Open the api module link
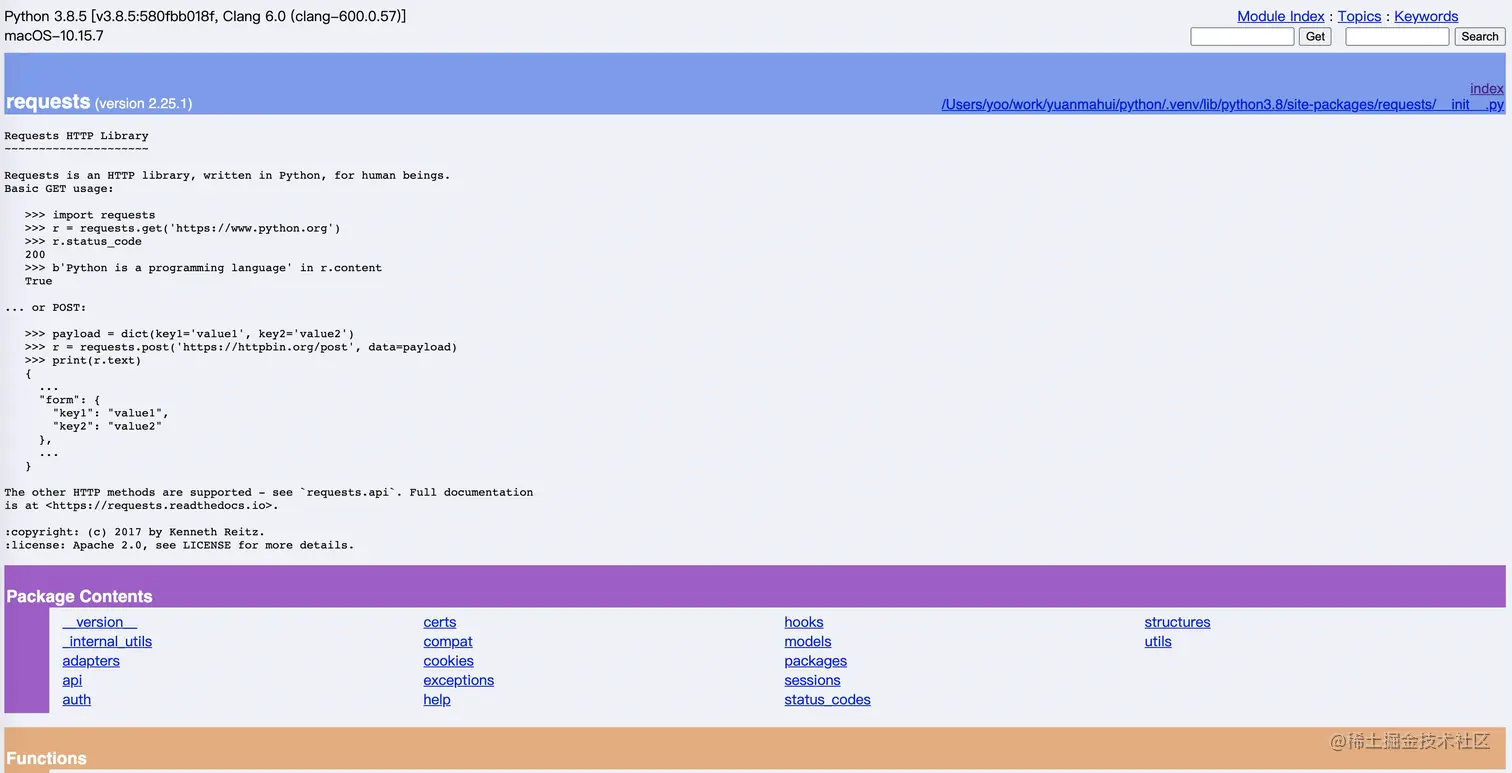Screen dimensions: 1512x773 tap(72, 680)
